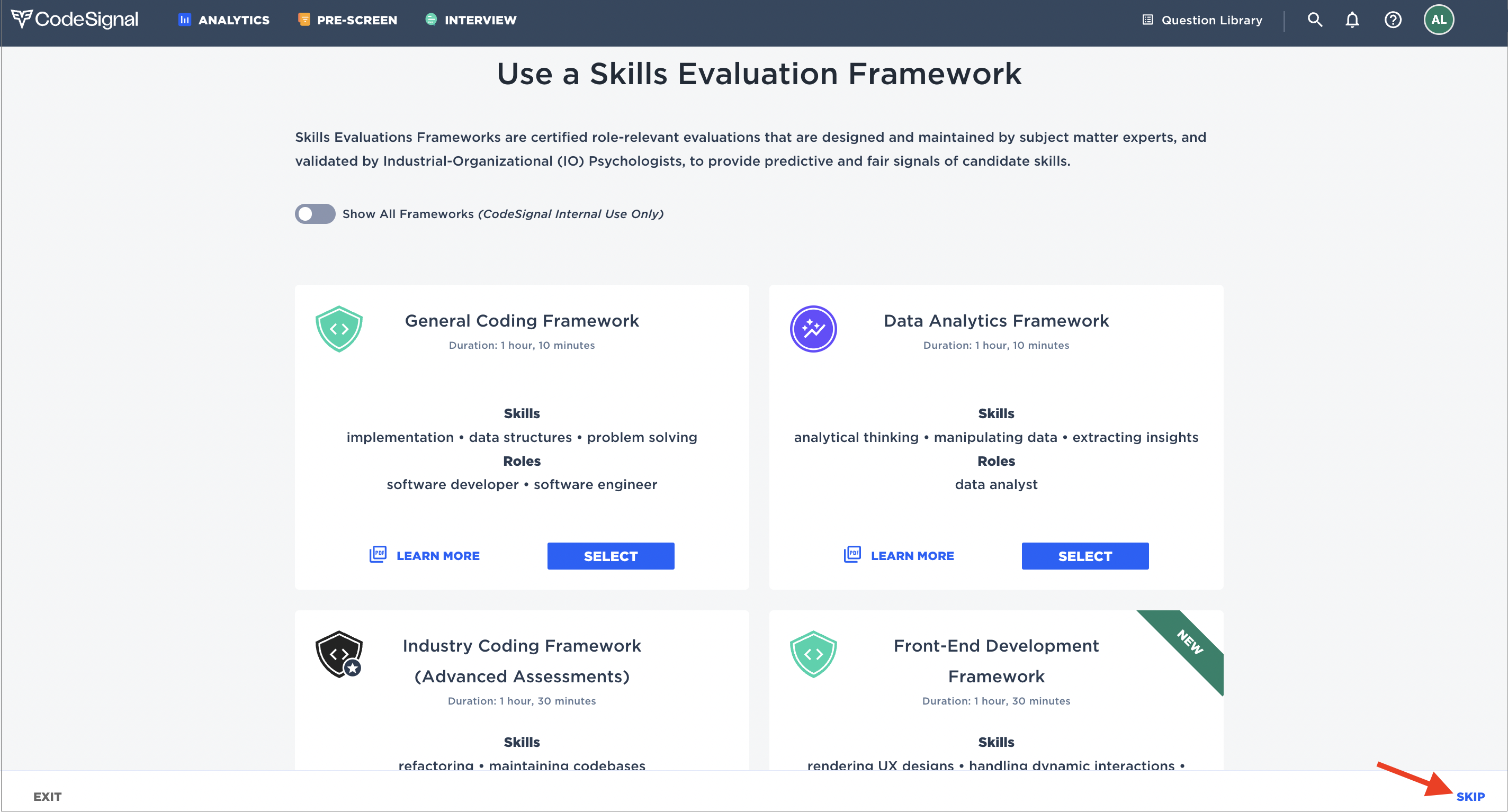Screen dimensions: 1508x812
Task: Click the Interview chat bubble icon
Action: [x=431, y=20]
